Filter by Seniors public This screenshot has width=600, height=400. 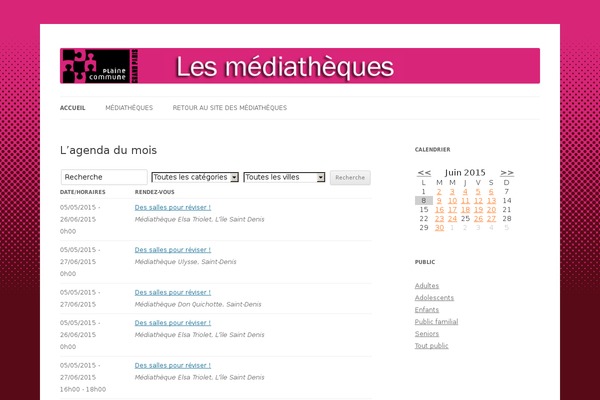(427, 334)
